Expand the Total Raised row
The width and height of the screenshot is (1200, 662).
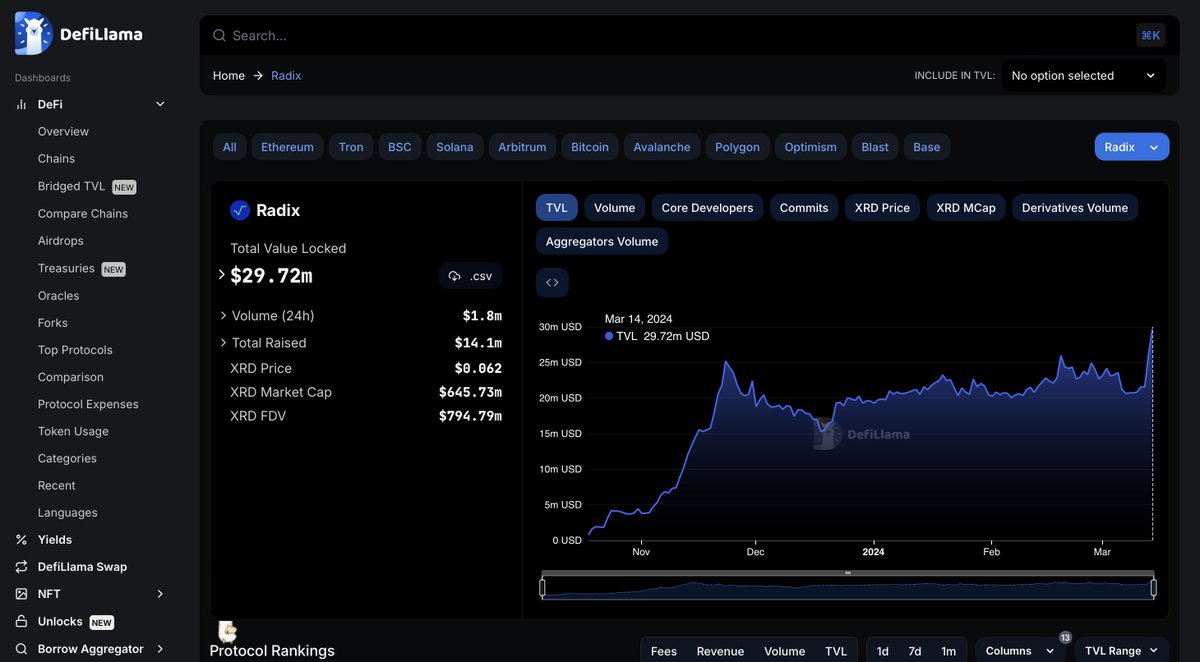pos(223,343)
